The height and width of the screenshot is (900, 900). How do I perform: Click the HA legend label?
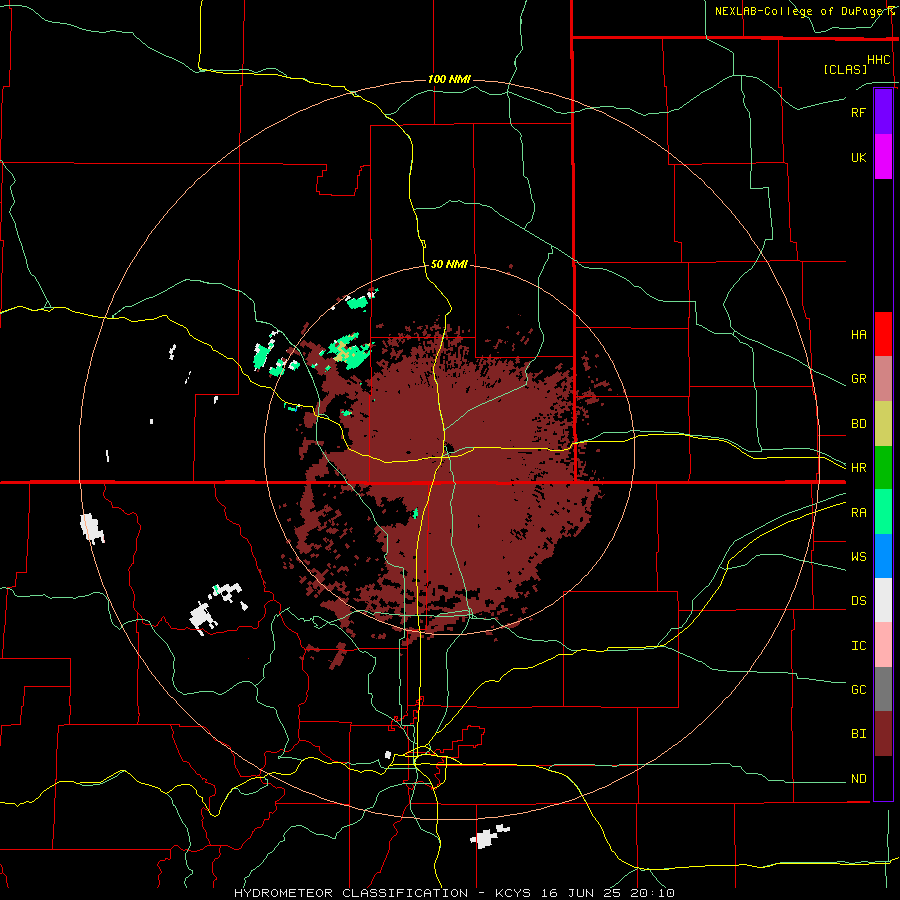[858, 335]
